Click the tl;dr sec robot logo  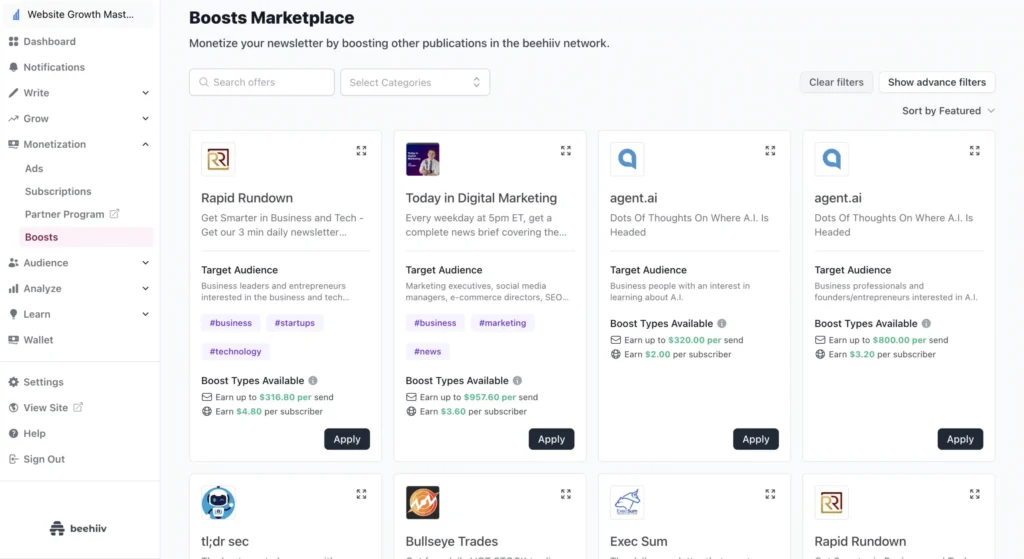pyautogui.click(x=218, y=503)
